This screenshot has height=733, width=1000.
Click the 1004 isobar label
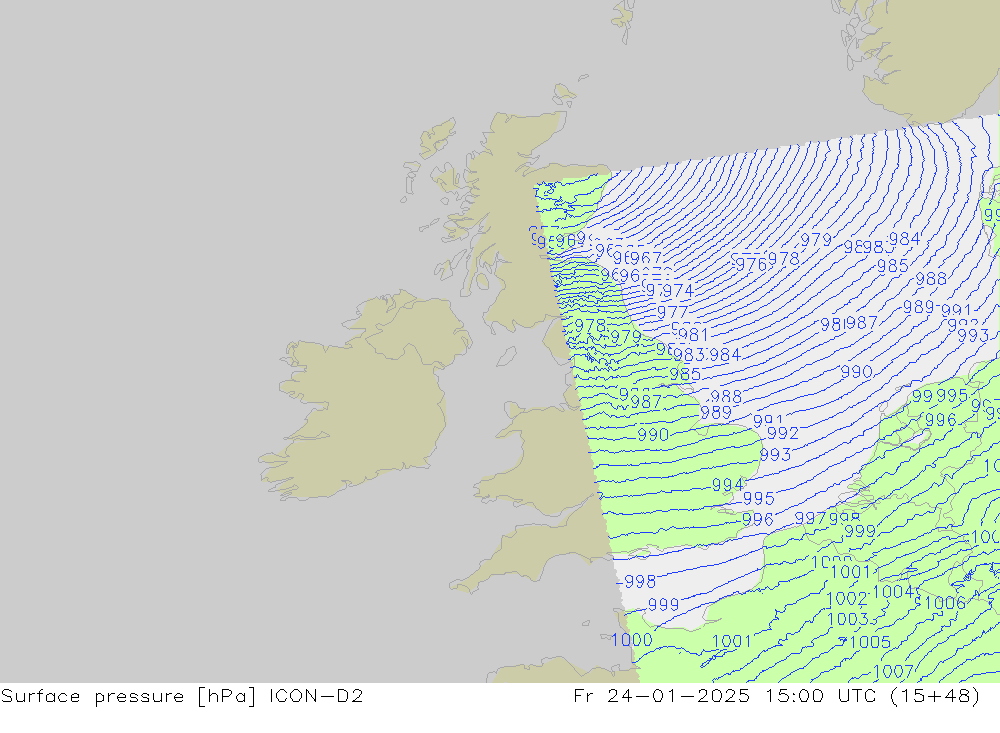893,592
